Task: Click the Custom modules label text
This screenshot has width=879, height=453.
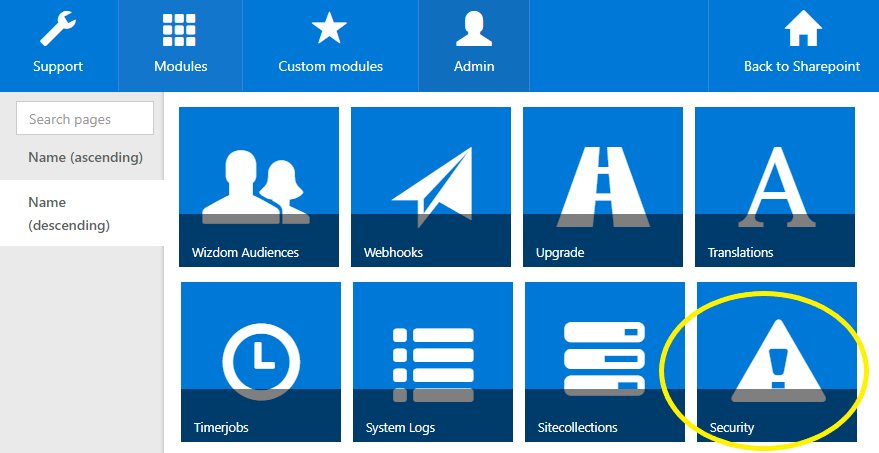Action: coord(331,66)
